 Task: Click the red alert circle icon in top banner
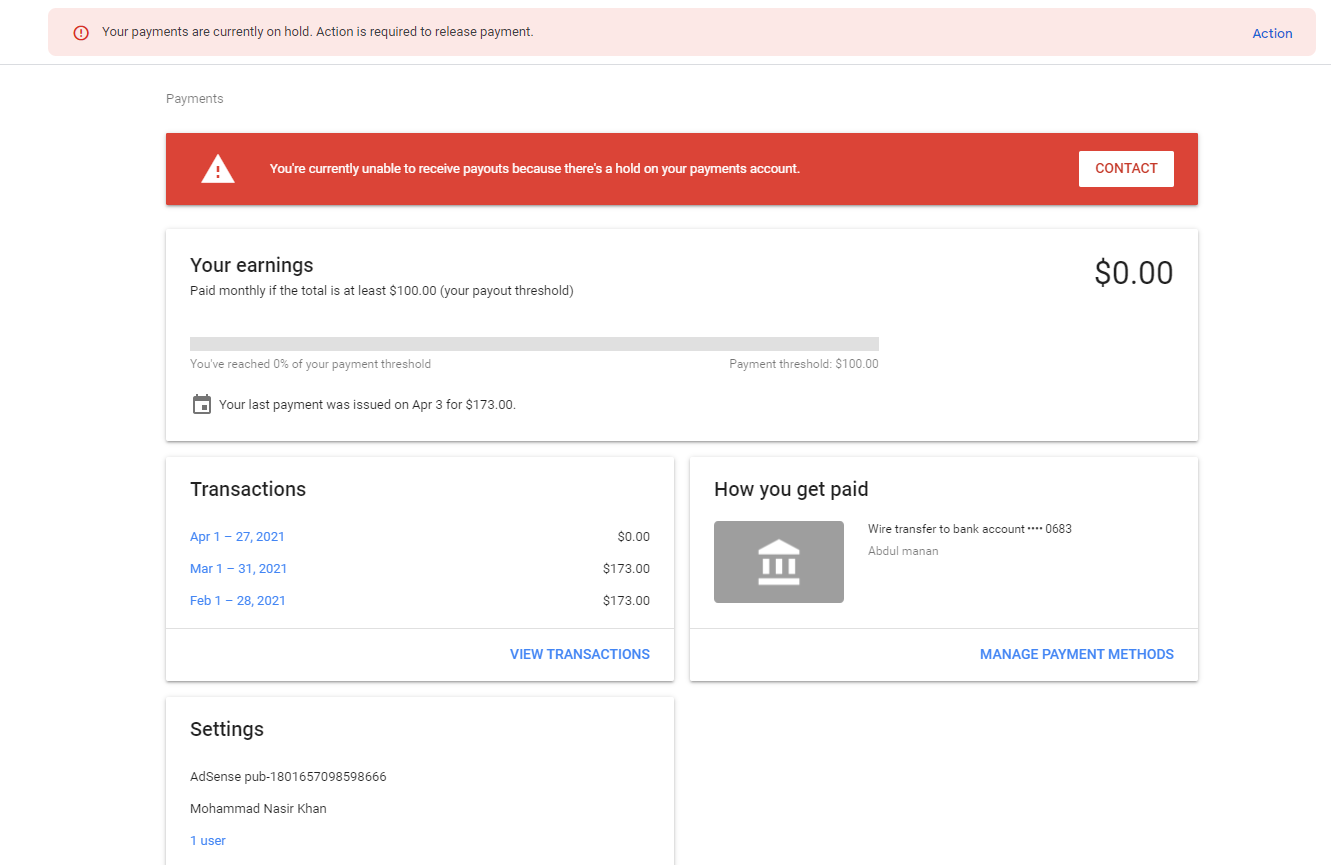81,33
